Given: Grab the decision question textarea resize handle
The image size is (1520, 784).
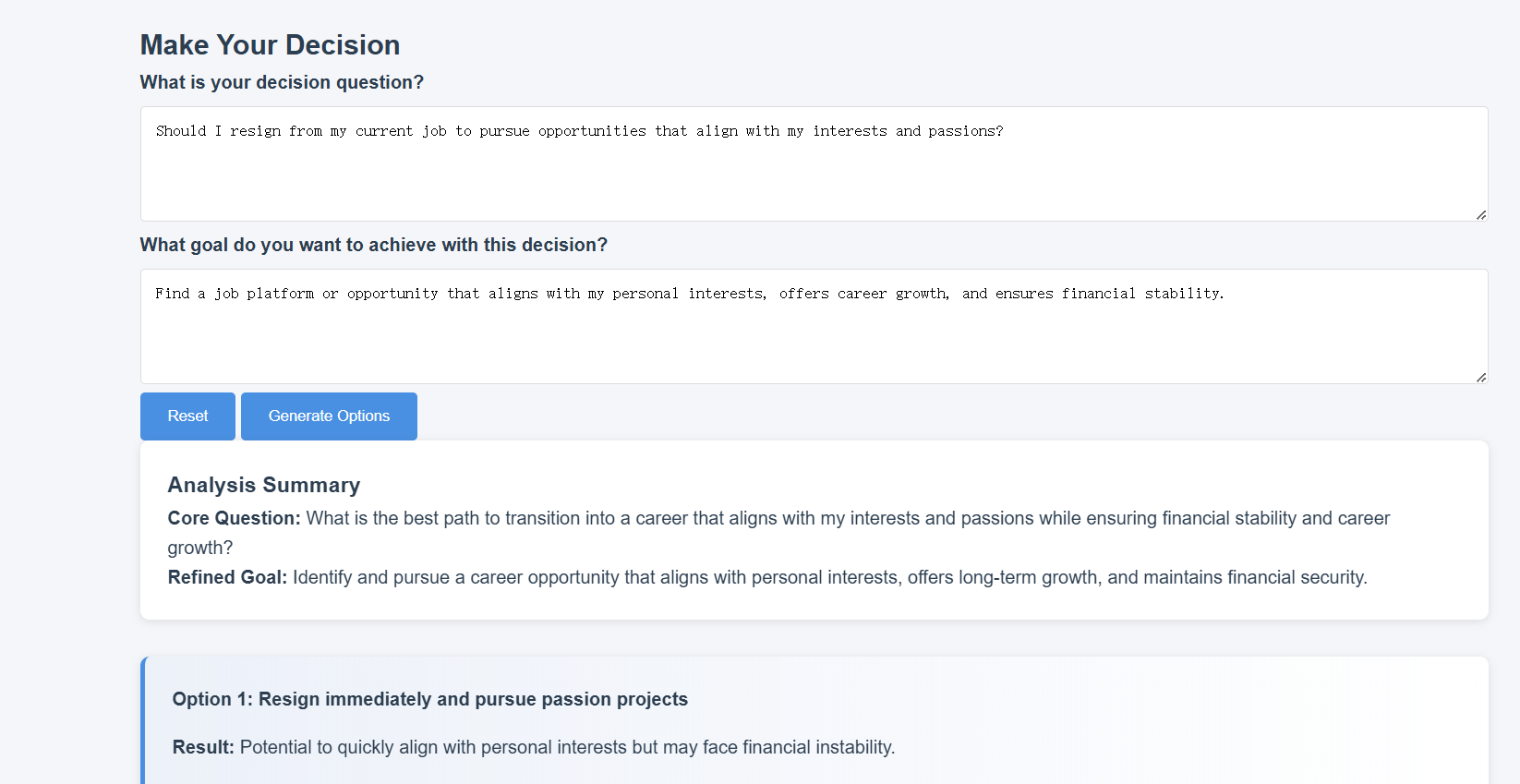Looking at the screenshot, I should [x=1480, y=214].
